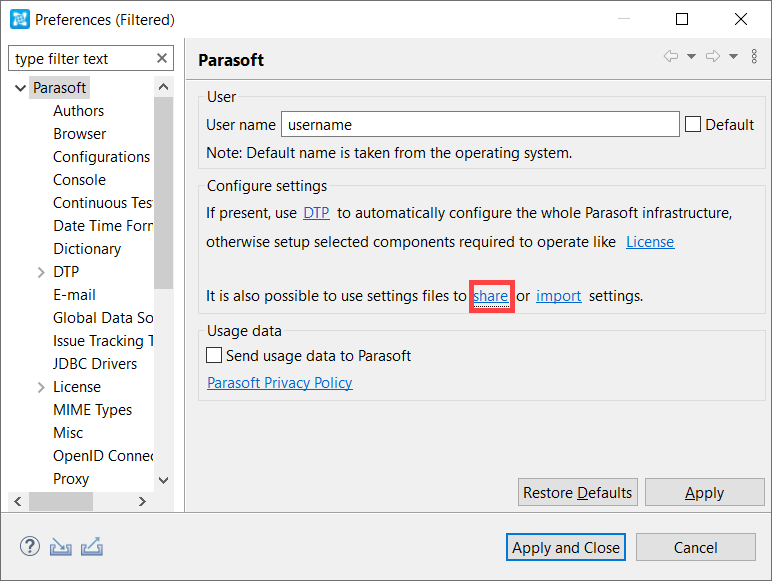Click the export preferences icon
Viewport: 772px width, 581px height.
tap(92, 547)
